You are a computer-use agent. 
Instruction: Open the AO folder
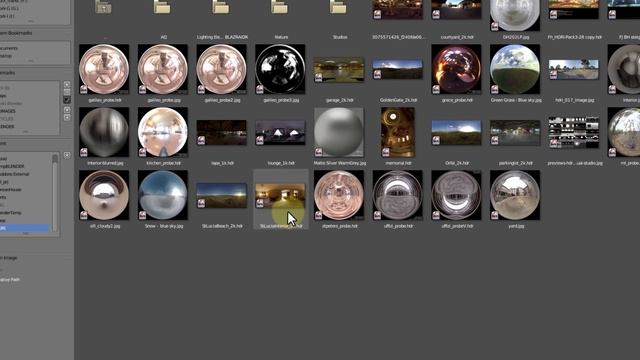point(162,7)
